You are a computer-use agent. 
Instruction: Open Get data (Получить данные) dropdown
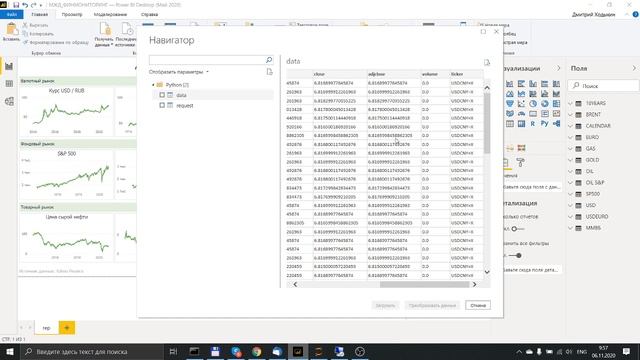tap(104, 35)
